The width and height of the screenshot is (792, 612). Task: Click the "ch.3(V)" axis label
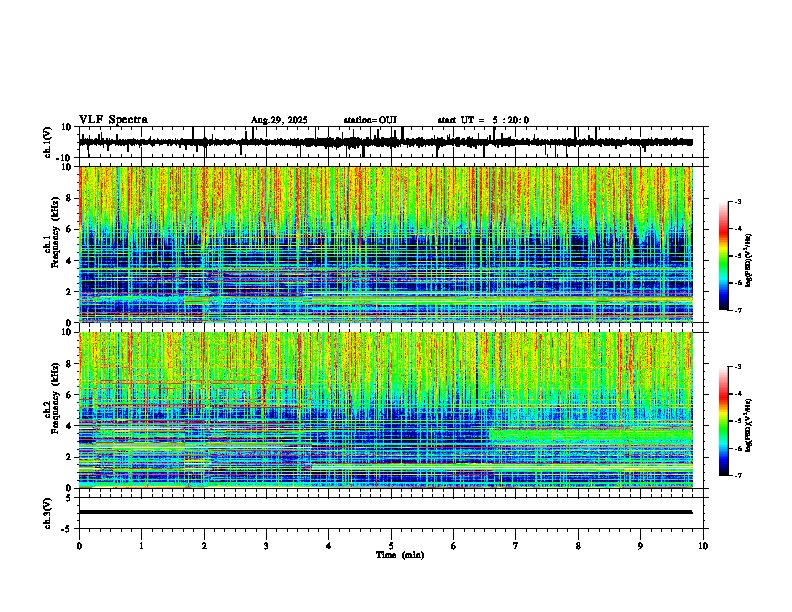(x=48, y=513)
